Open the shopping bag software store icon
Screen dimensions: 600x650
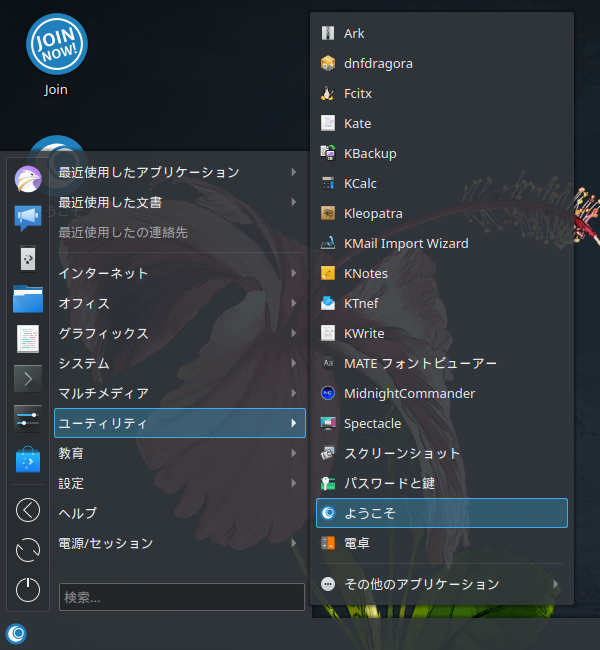click(28, 459)
